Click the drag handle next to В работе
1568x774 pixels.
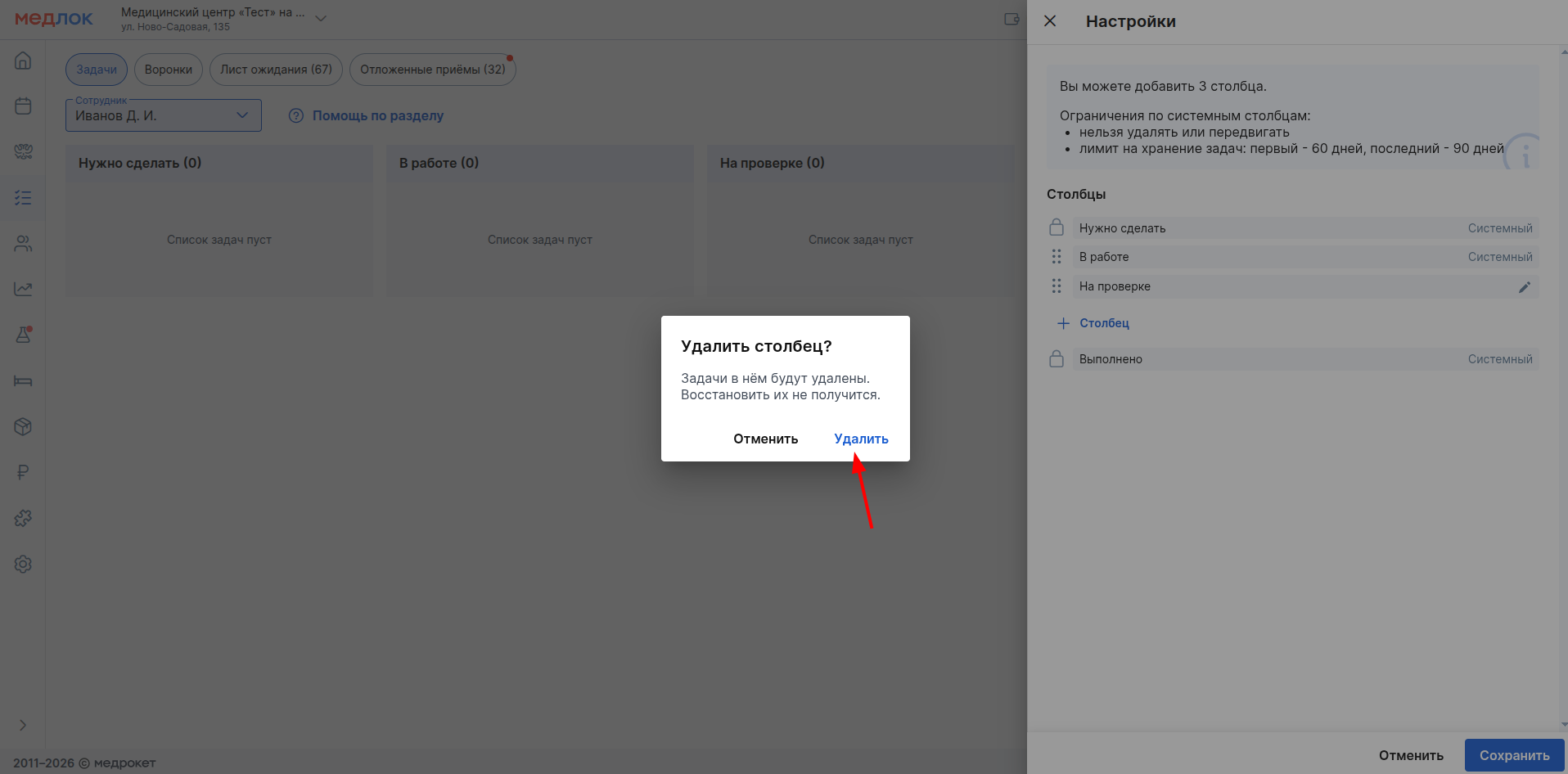coord(1057,257)
